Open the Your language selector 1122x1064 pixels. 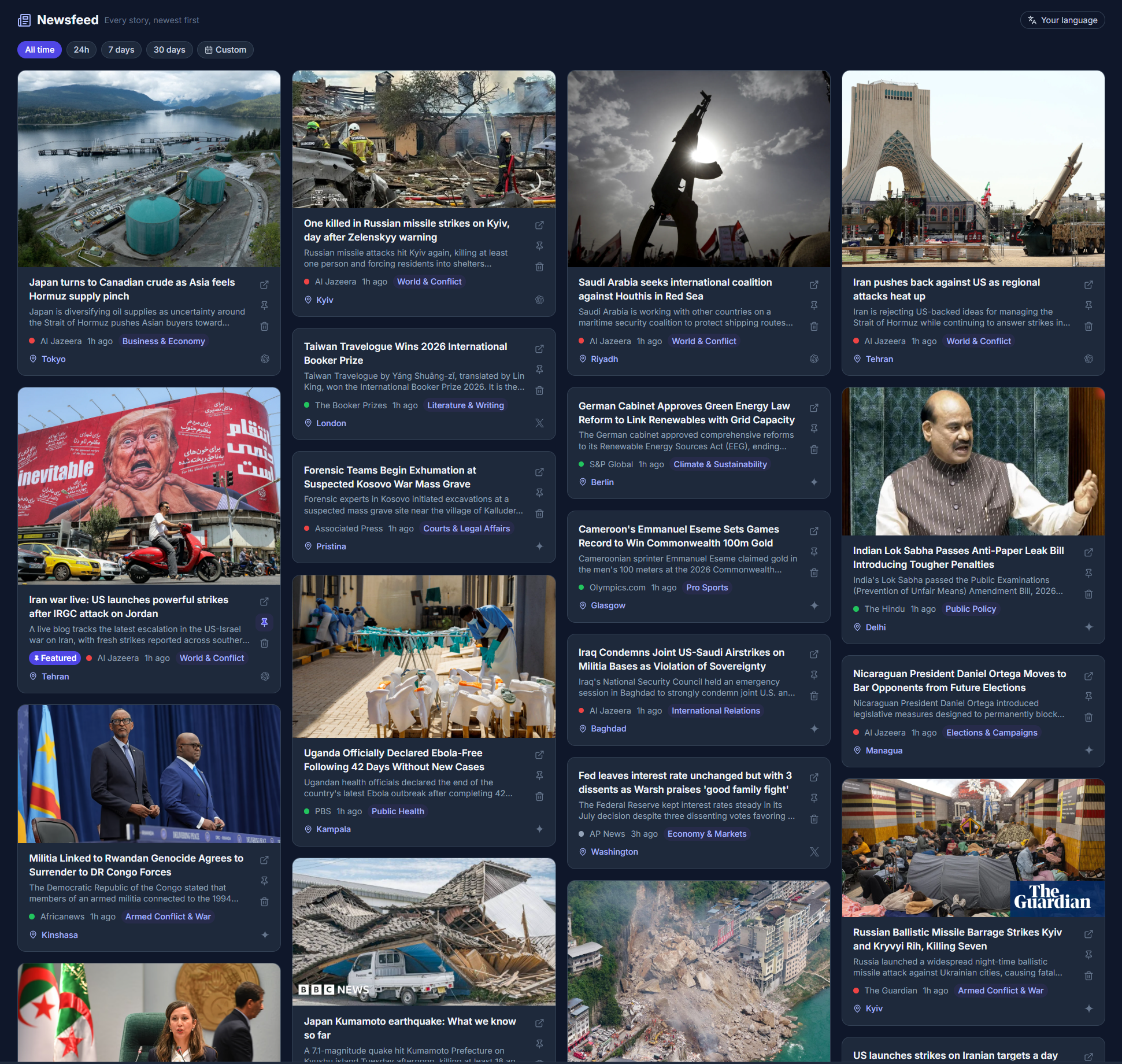[x=1062, y=20]
